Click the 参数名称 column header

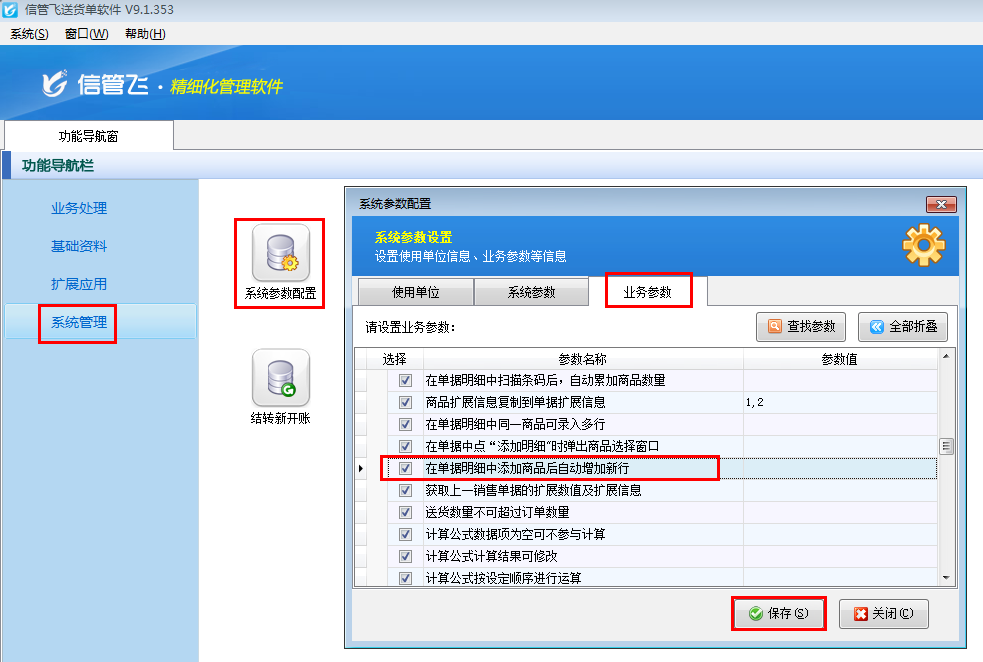(x=583, y=359)
